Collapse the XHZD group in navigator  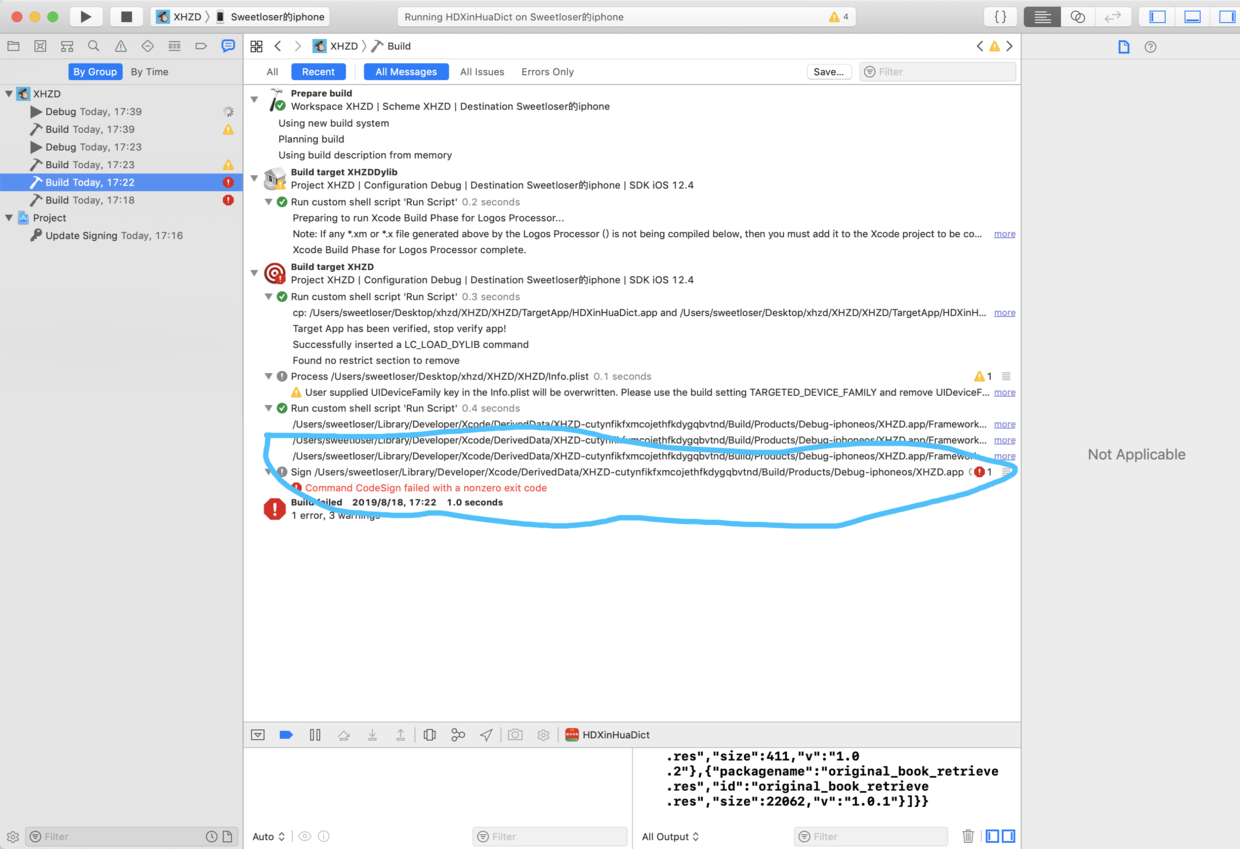coord(9,94)
